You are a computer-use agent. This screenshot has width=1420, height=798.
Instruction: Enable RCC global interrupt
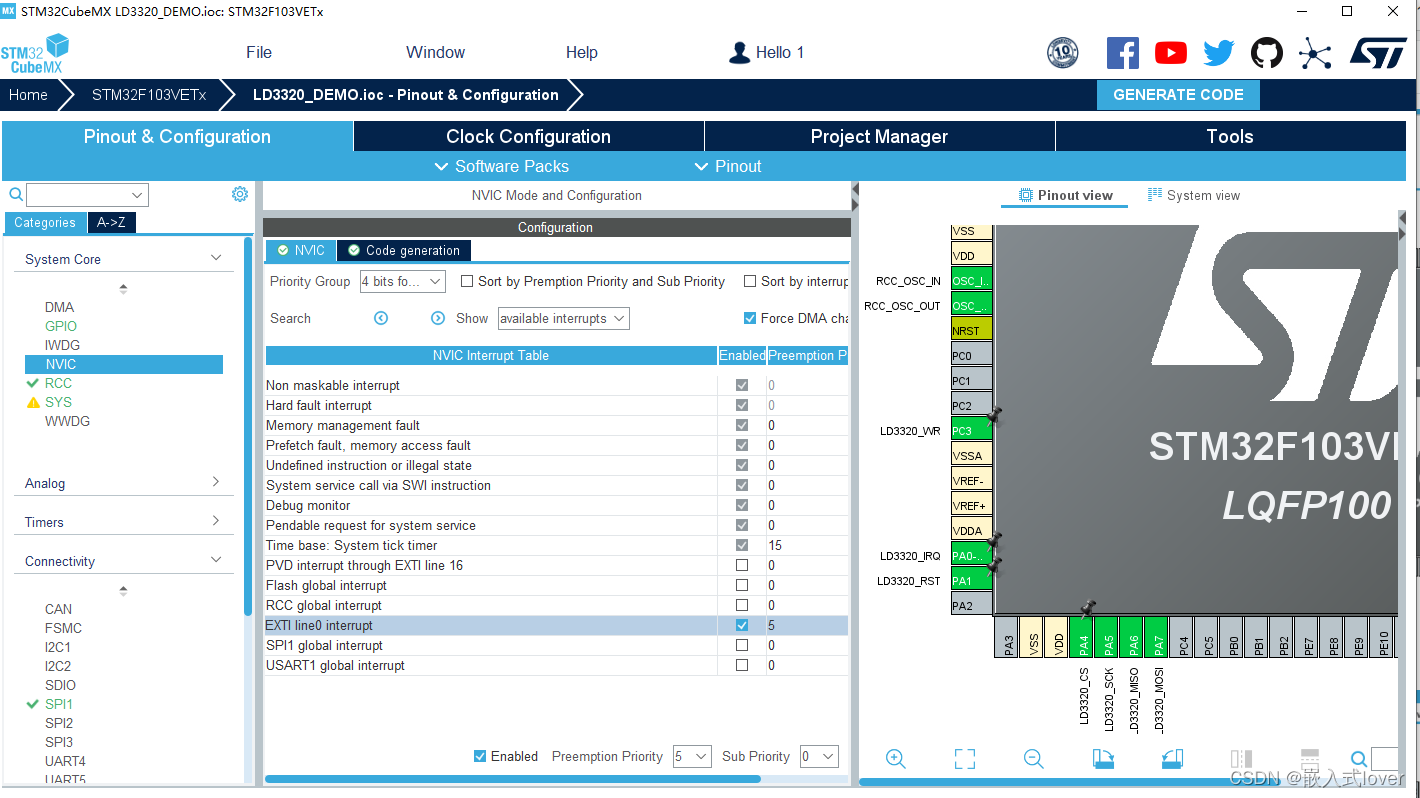point(742,605)
